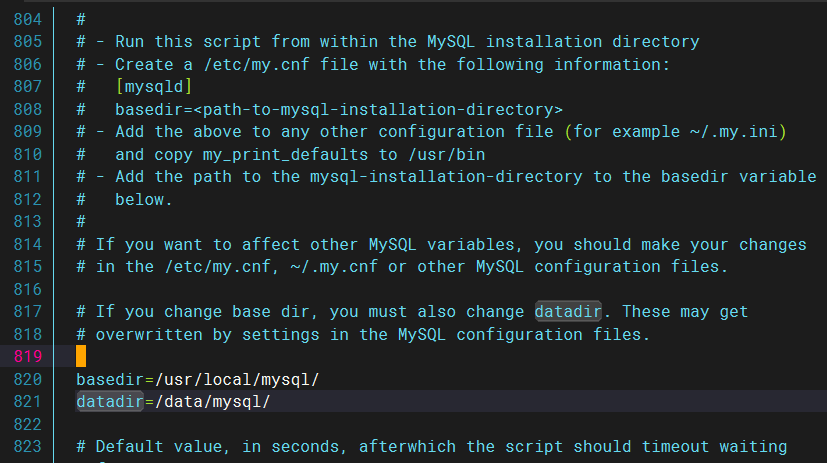Image resolution: width=827 pixels, height=463 pixels.
Task: Click line number 821 in the gutter
Action: 26,401
